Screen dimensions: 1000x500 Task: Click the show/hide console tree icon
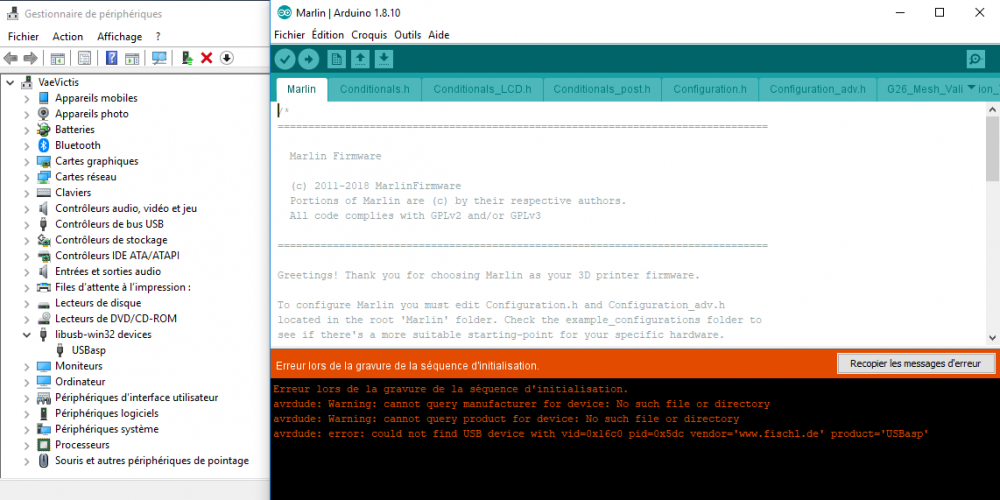(x=57, y=58)
